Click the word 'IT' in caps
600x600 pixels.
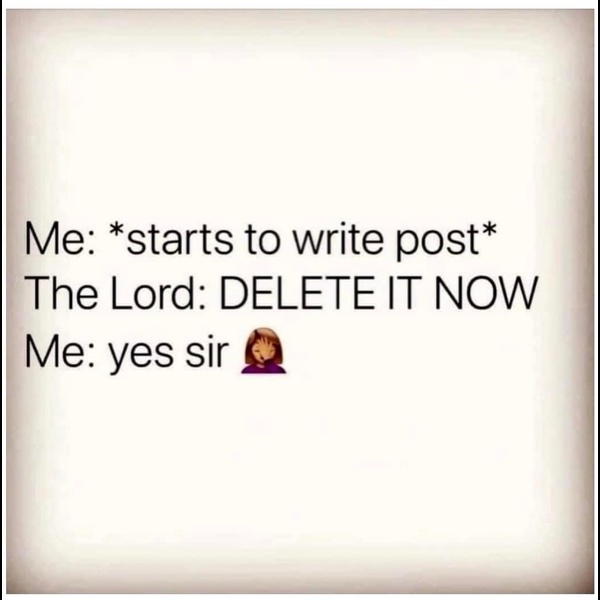pyautogui.click(x=400, y=293)
